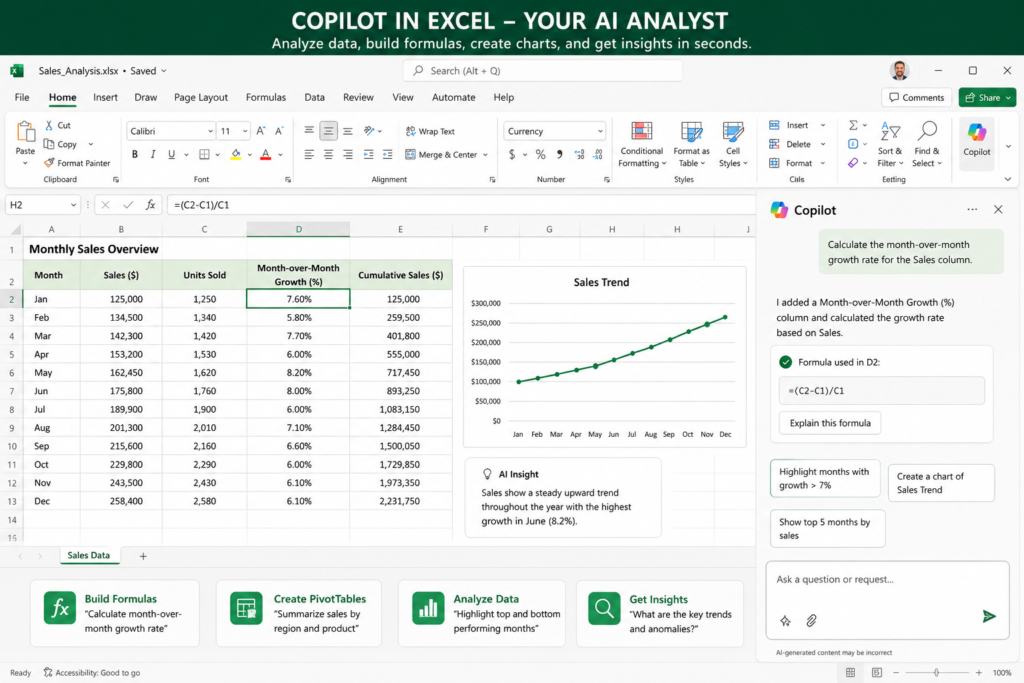Open the font size 11 dropdown

(x=245, y=131)
